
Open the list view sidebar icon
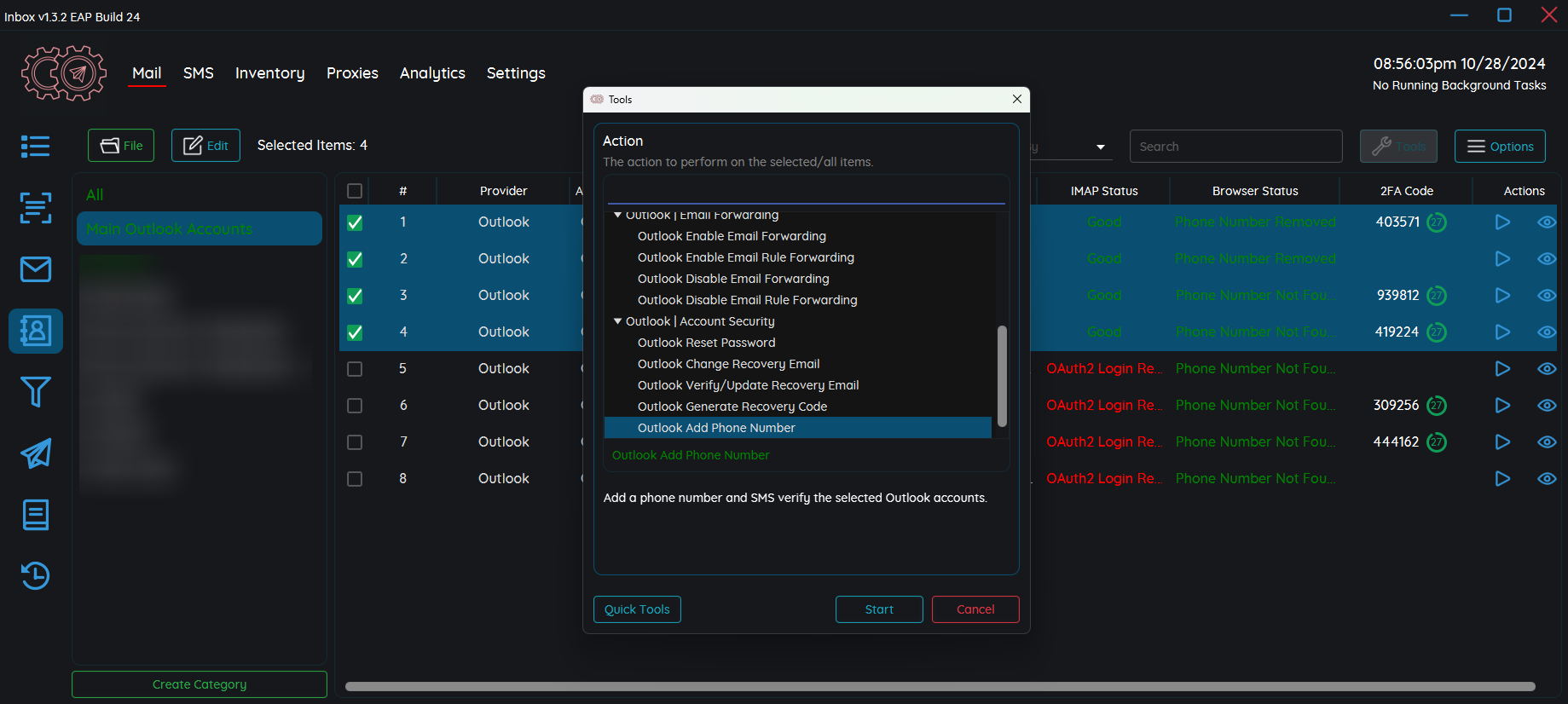(x=35, y=147)
